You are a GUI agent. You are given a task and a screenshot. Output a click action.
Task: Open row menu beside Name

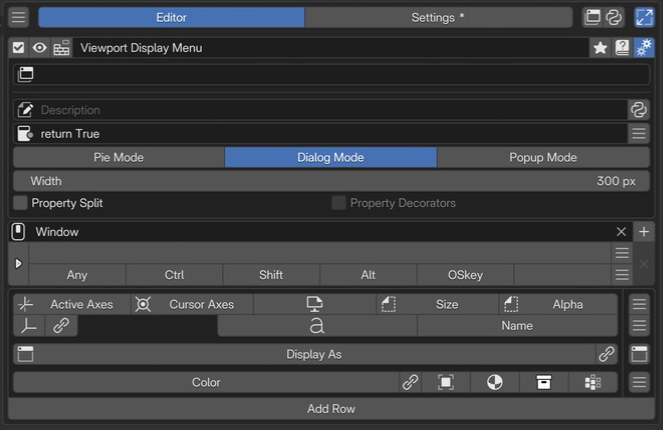[x=639, y=326]
